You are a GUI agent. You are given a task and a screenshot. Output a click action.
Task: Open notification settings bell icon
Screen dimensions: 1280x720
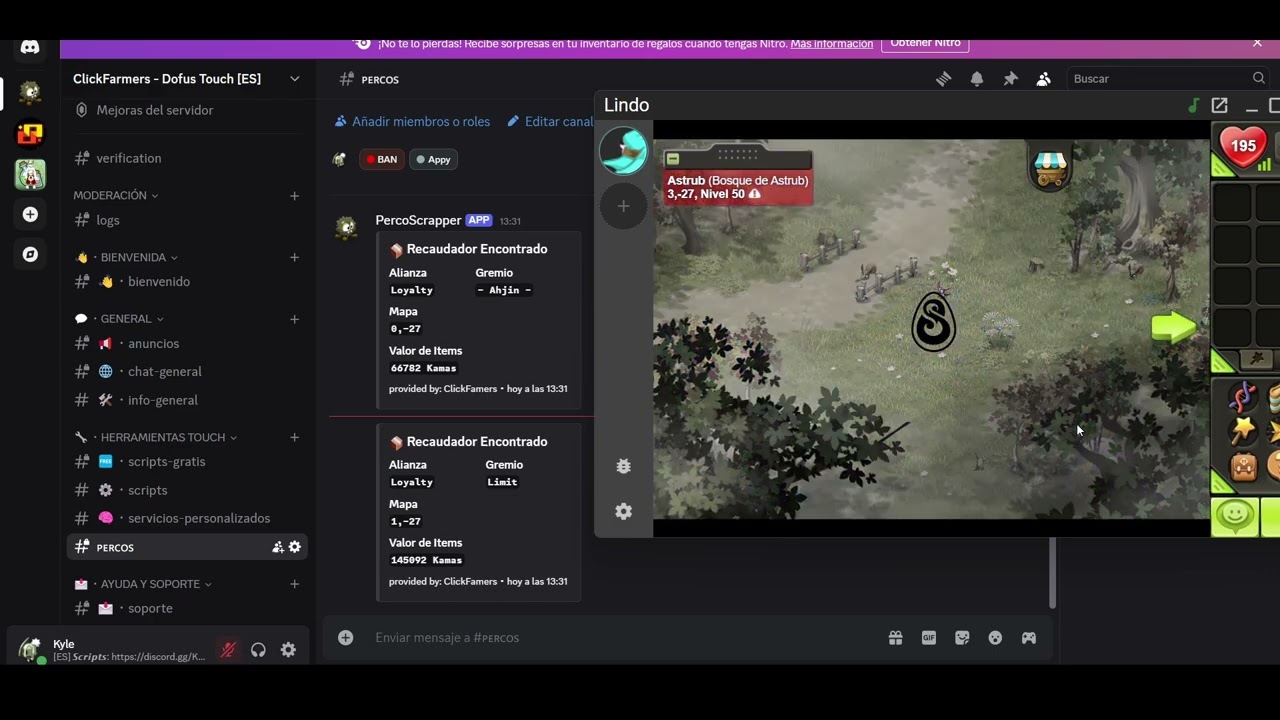tap(977, 79)
